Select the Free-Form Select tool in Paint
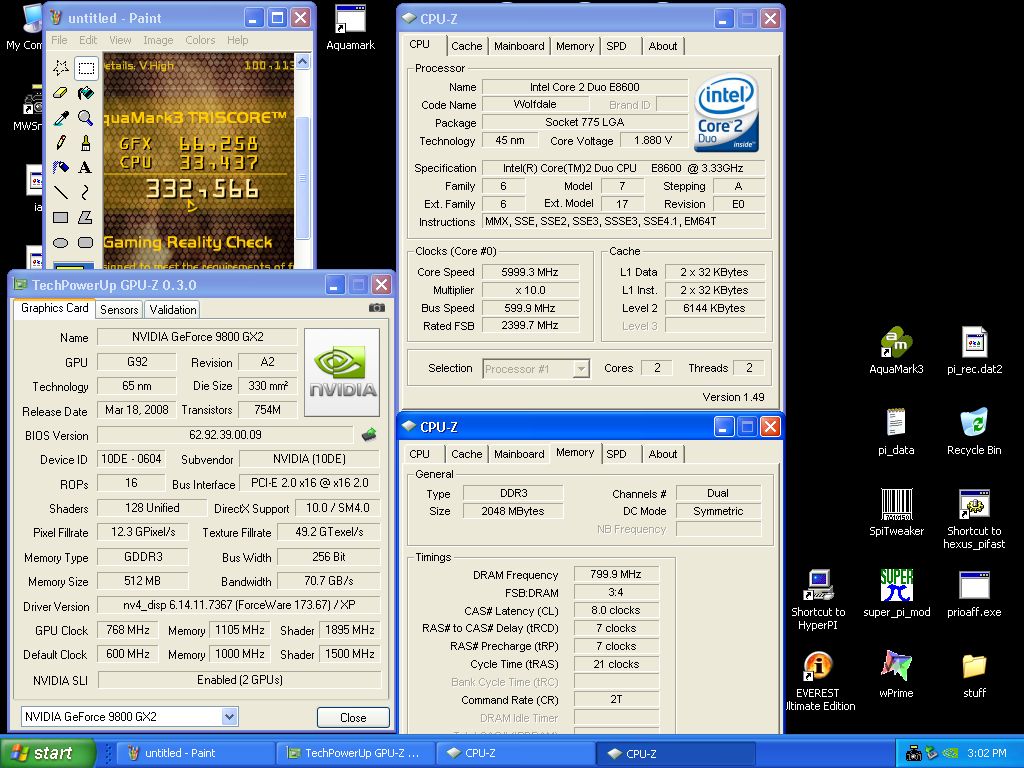The width and height of the screenshot is (1024, 768). [61, 67]
